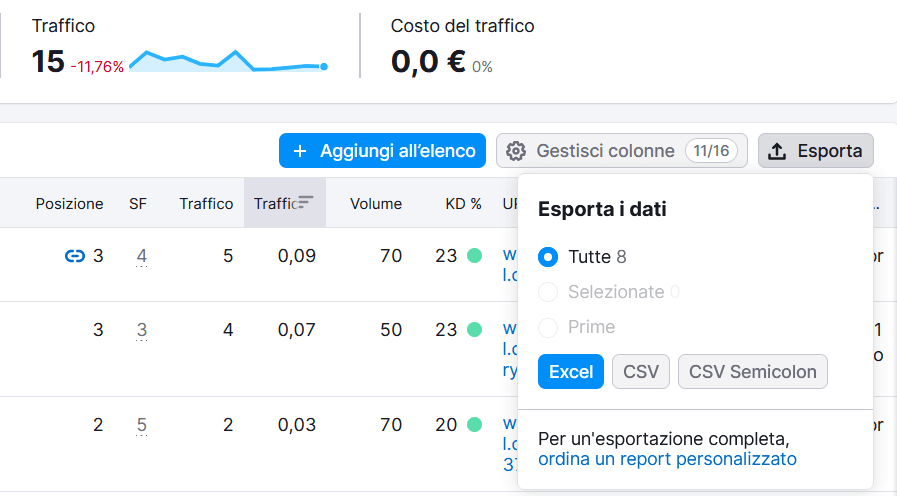
Task: Click the link icon next to position 3
Action: point(74,256)
